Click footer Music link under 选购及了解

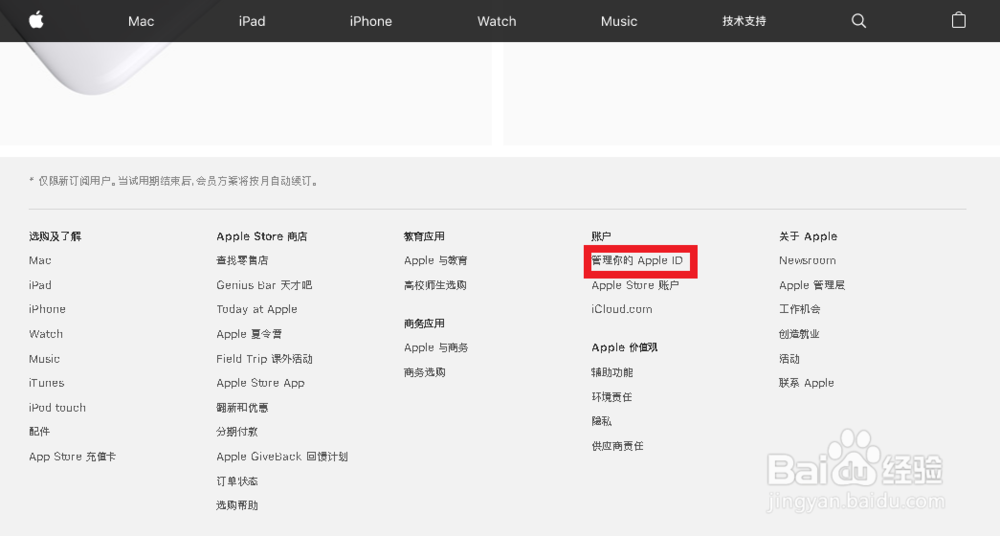pos(44,359)
